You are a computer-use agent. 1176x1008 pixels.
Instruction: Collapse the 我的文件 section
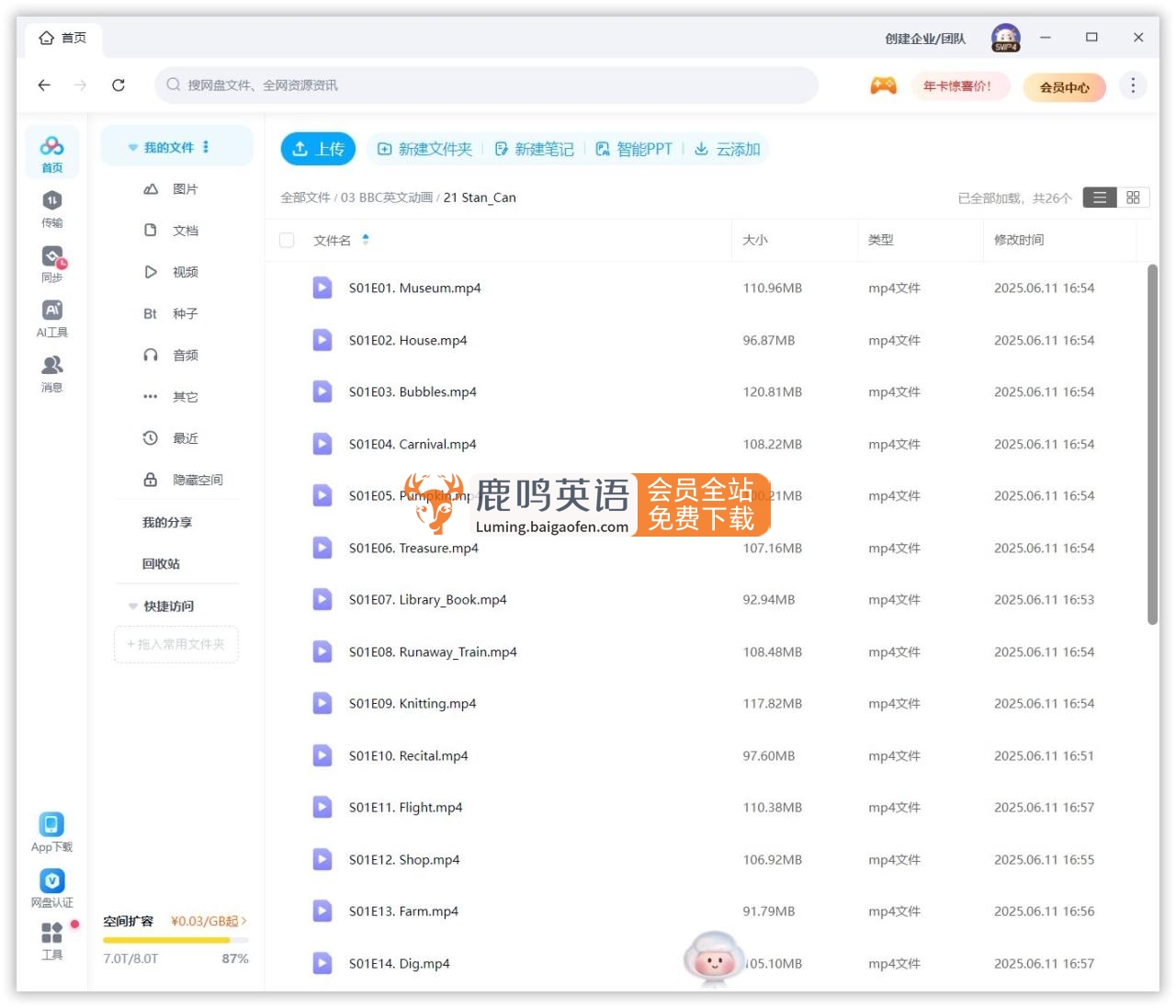click(131, 146)
